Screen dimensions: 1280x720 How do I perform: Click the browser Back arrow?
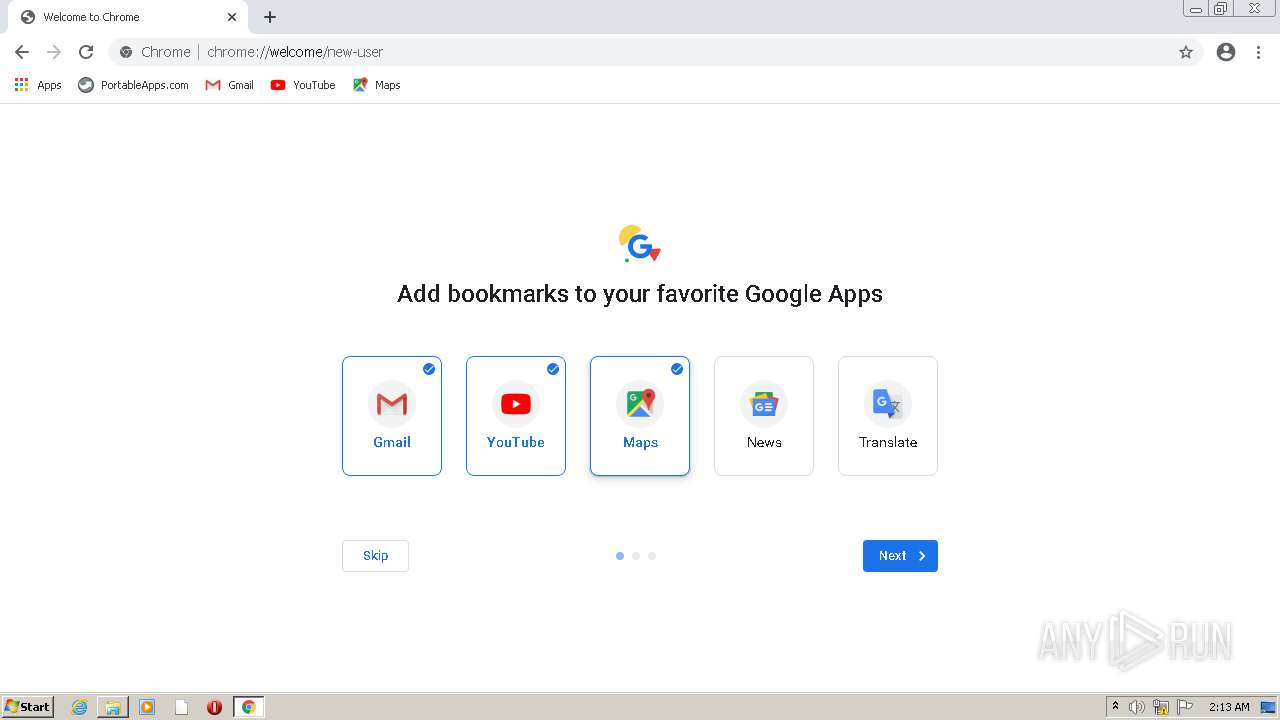point(22,52)
